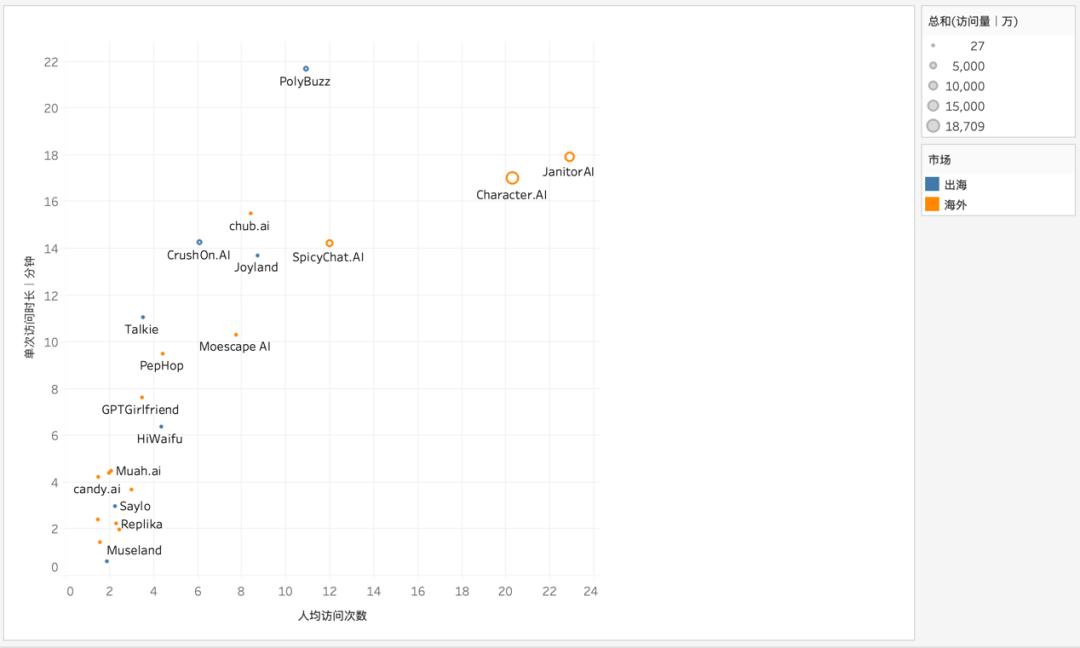
Task: Click the 市场 legend title
Action: pyautogui.click(x=939, y=160)
